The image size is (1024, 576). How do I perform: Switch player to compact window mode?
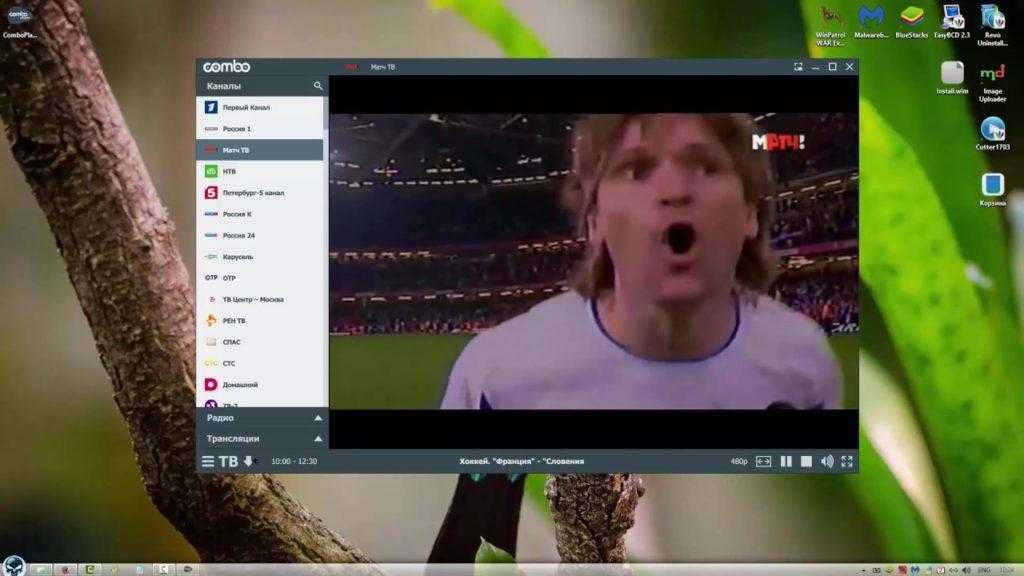click(x=798, y=67)
